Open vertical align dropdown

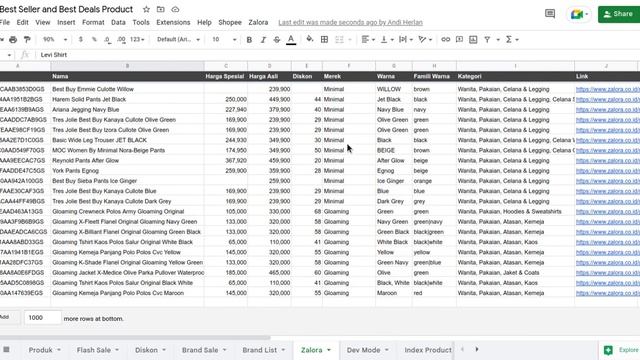(x=387, y=40)
